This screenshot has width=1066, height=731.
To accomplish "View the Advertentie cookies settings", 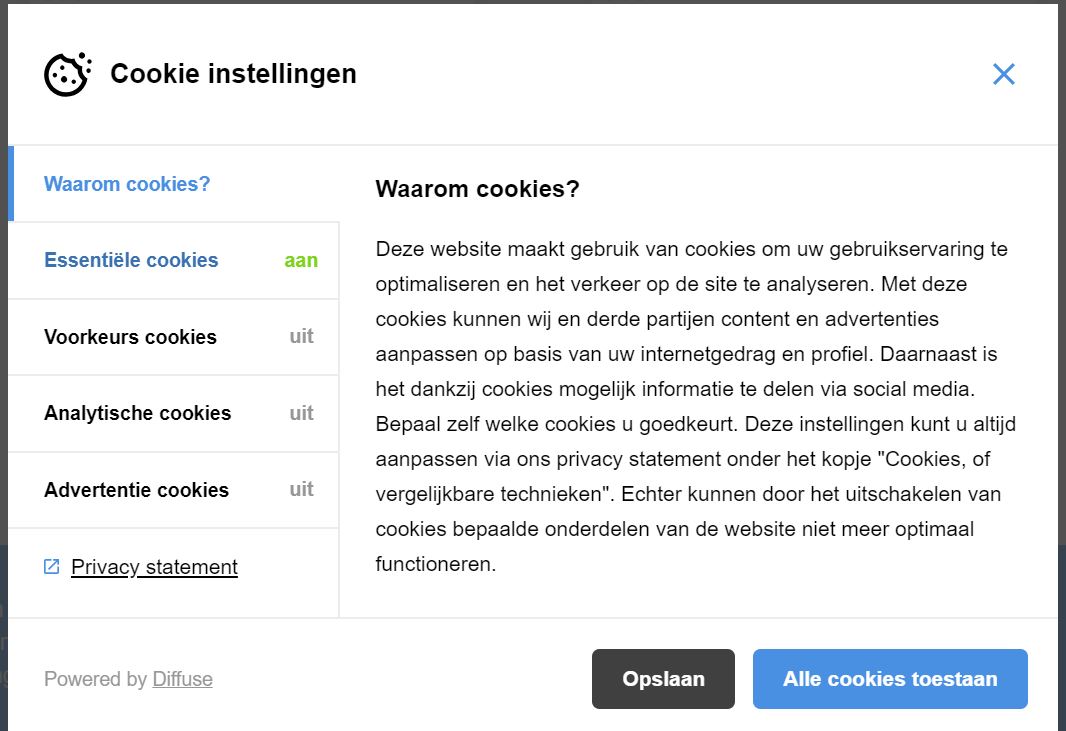I will (x=135, y=490).
